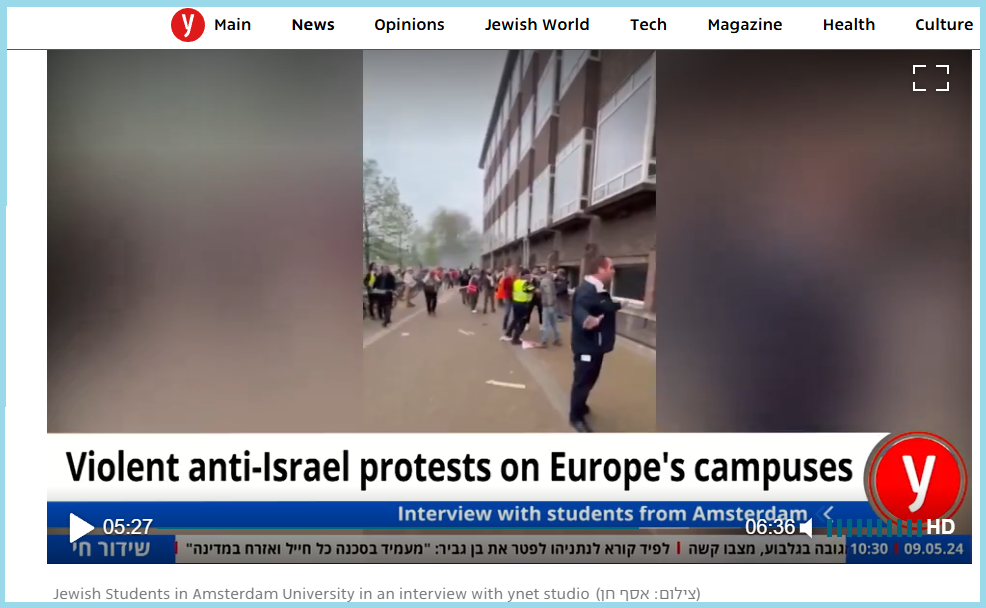Adjust the volume level bars
Screen dimensions: 986x608
pos(875,528)
